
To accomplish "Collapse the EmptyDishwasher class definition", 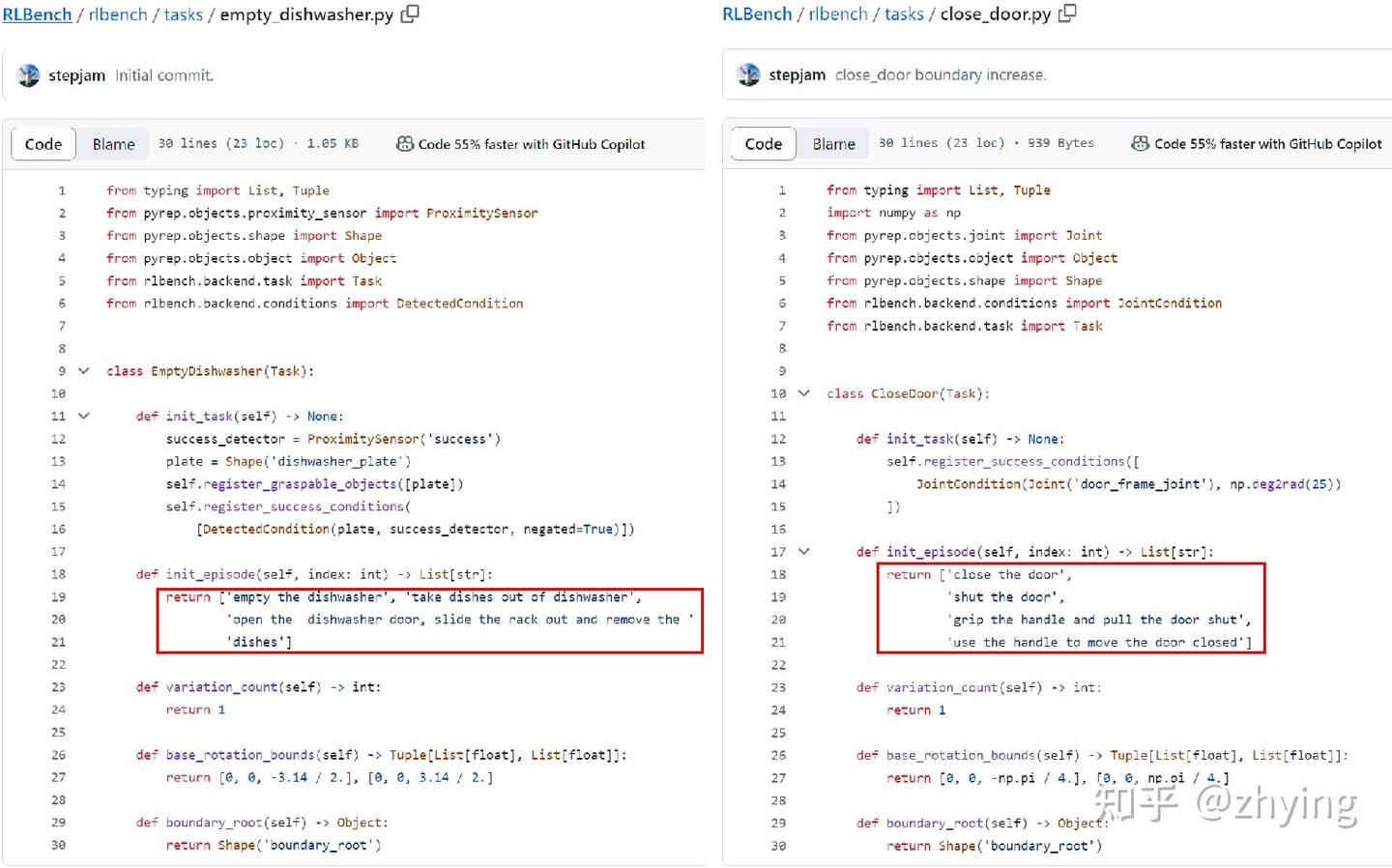I will click(x=83, y=370).
